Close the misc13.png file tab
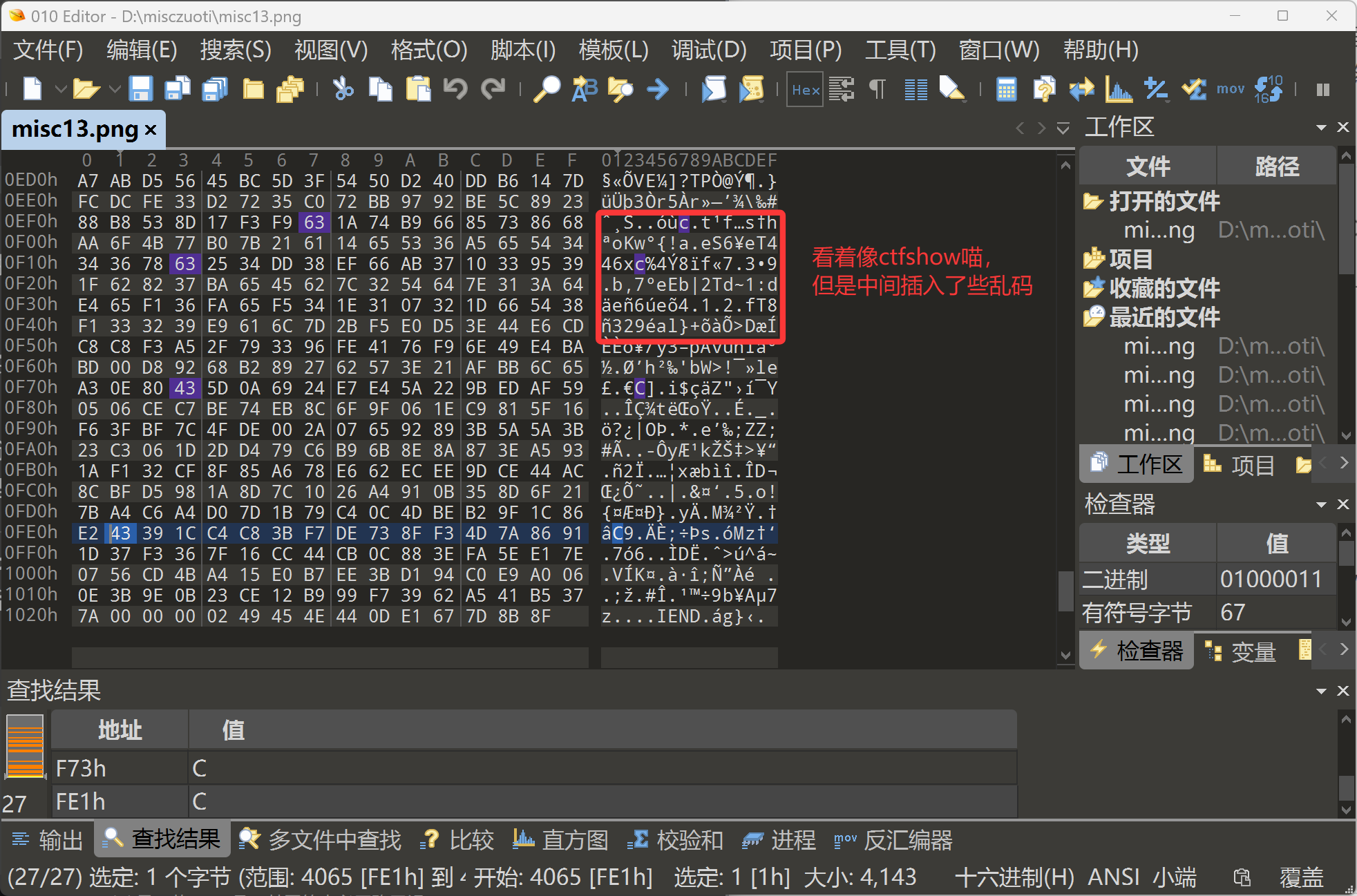This screenshot has width=1357, height=896. point(151,130)
